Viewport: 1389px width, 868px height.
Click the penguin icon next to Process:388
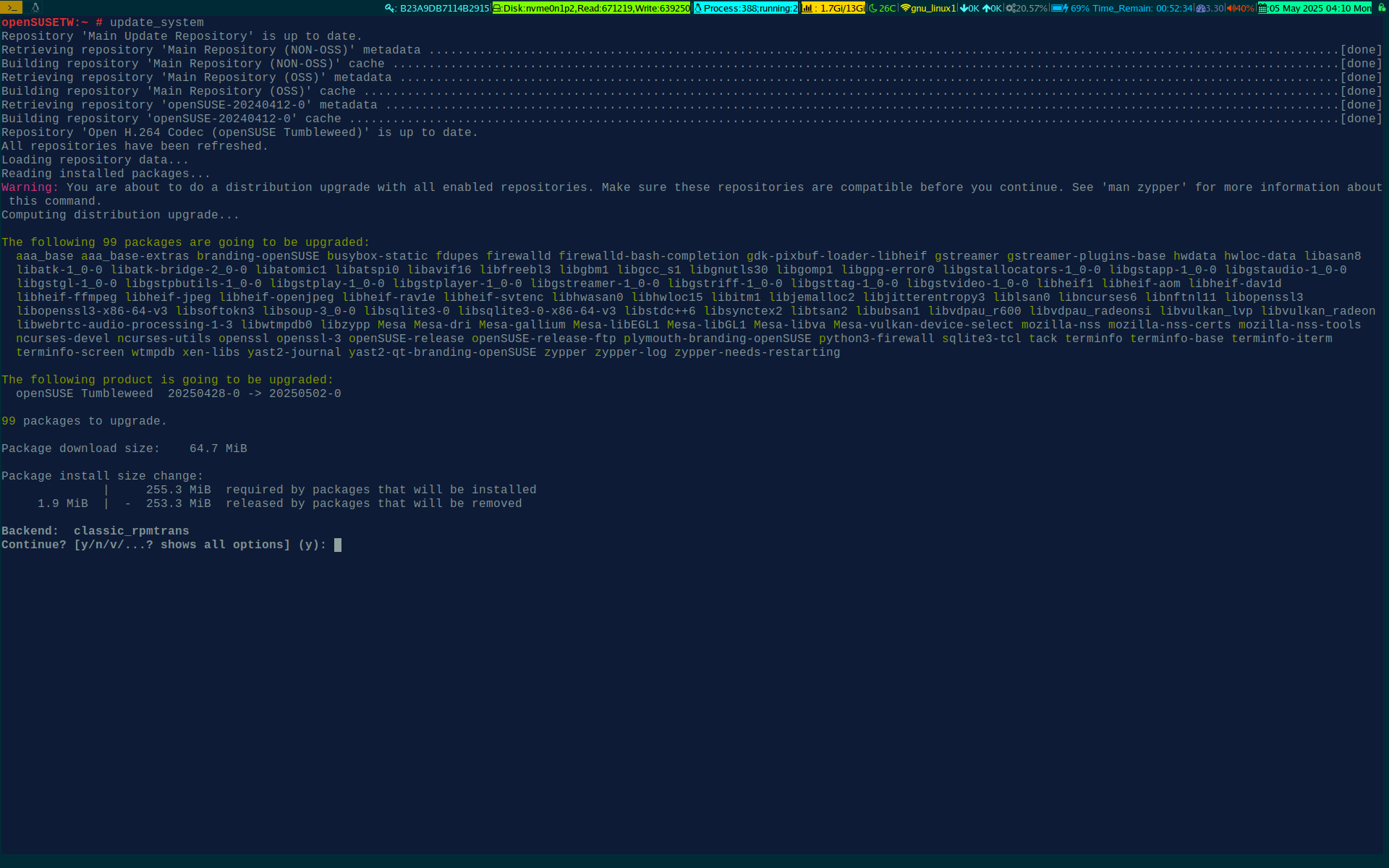[x=698, y=9]
